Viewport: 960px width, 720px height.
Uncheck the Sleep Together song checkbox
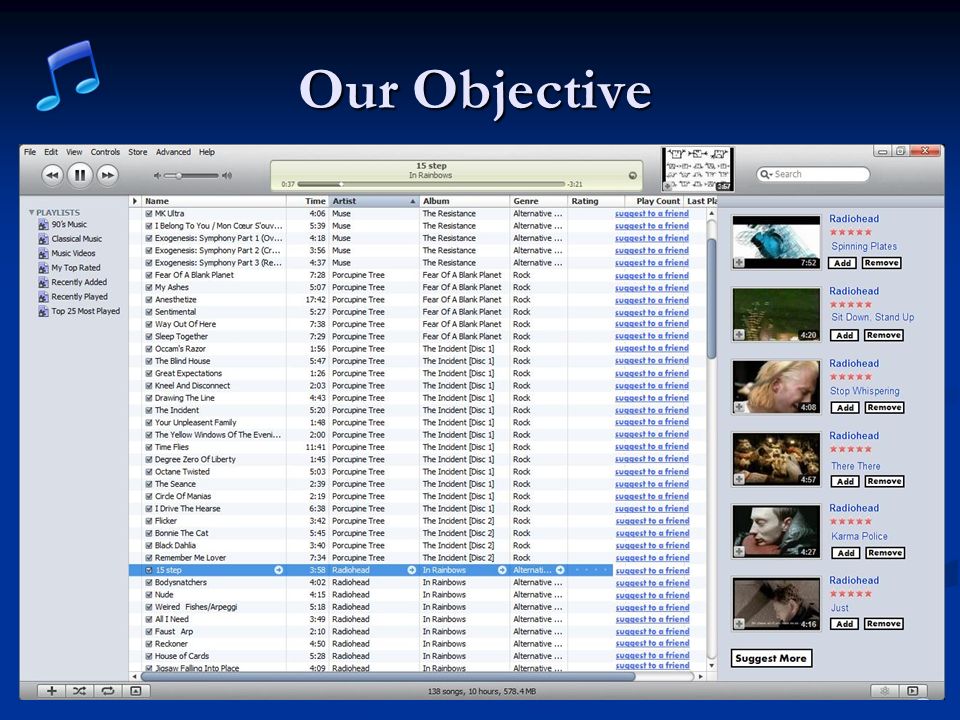[x=149, y=336]
